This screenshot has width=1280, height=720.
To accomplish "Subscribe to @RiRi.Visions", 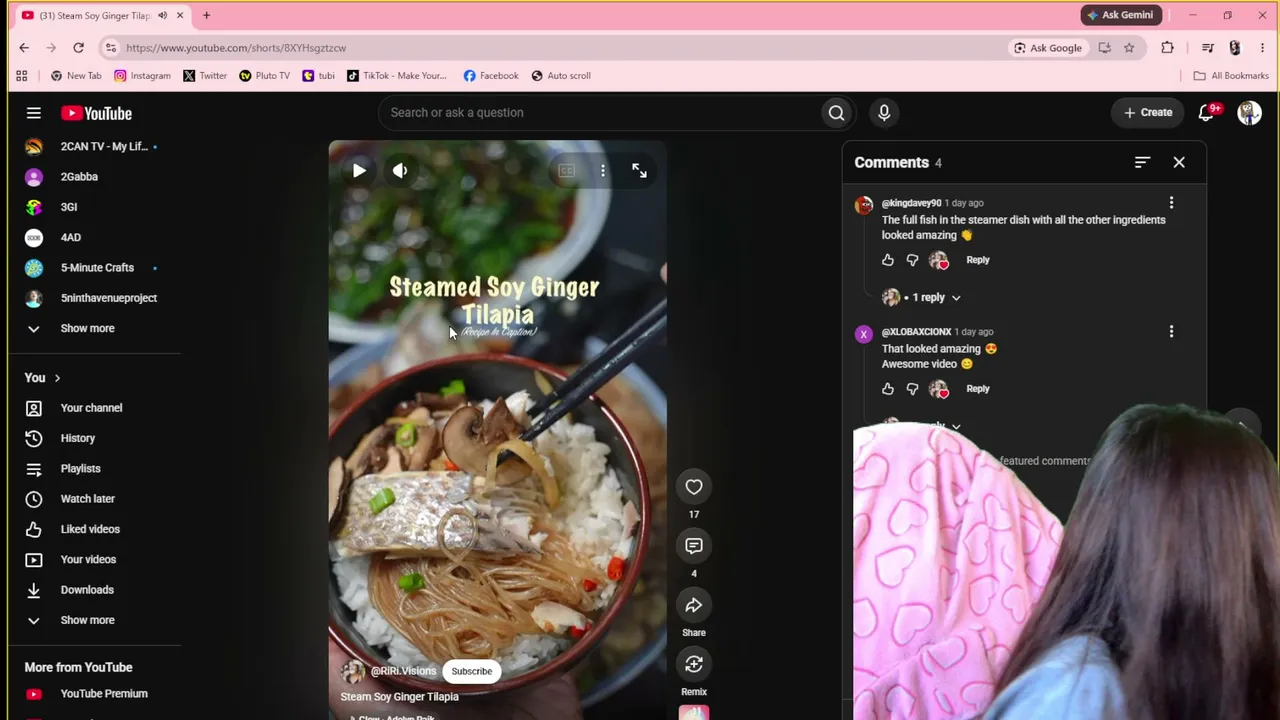I will coord(471,672).
